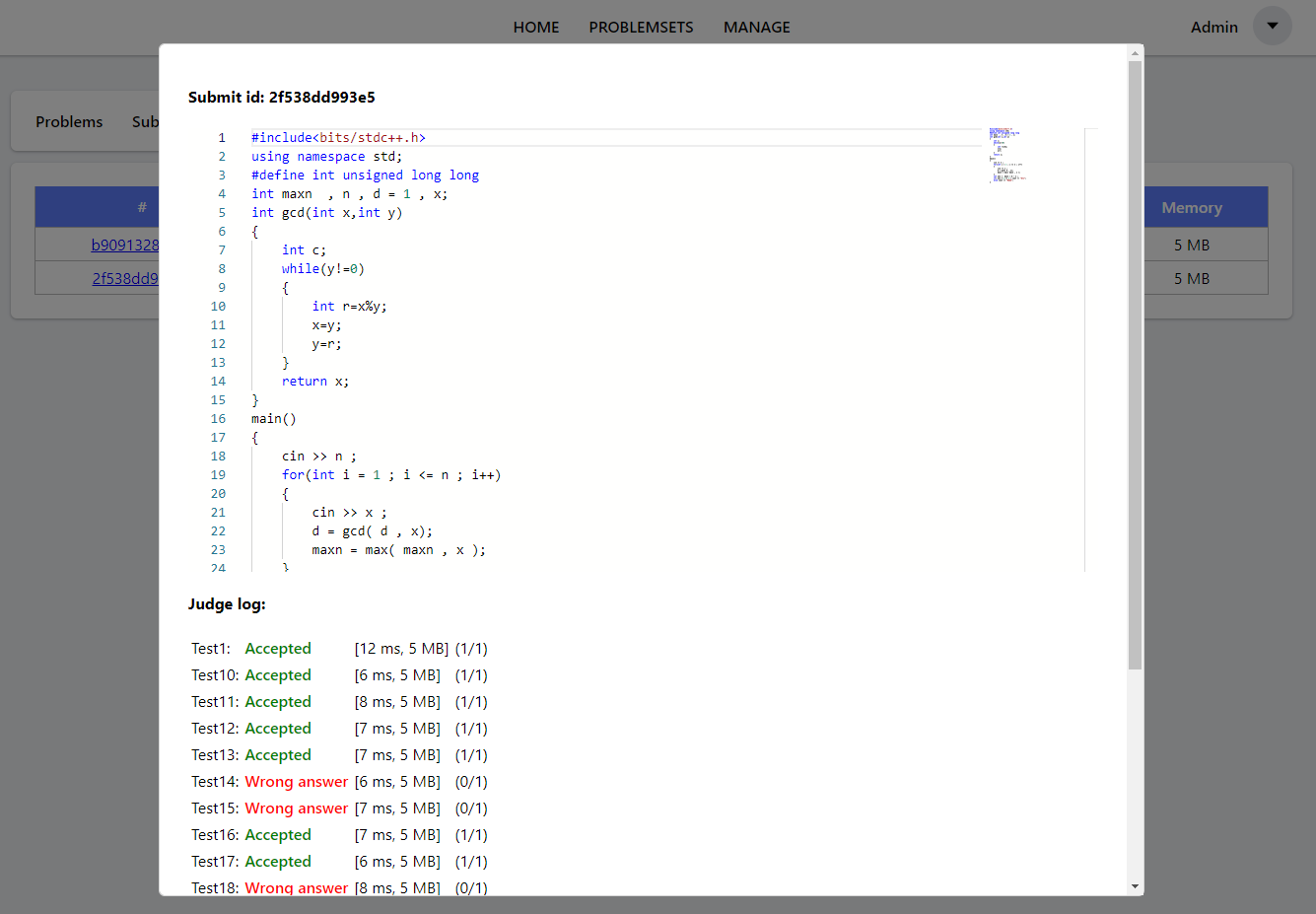Image resolution: width=1316 pixels, height=914 pixels.
Task: Click the Test18 Wrong answer result
Action: 297,887
